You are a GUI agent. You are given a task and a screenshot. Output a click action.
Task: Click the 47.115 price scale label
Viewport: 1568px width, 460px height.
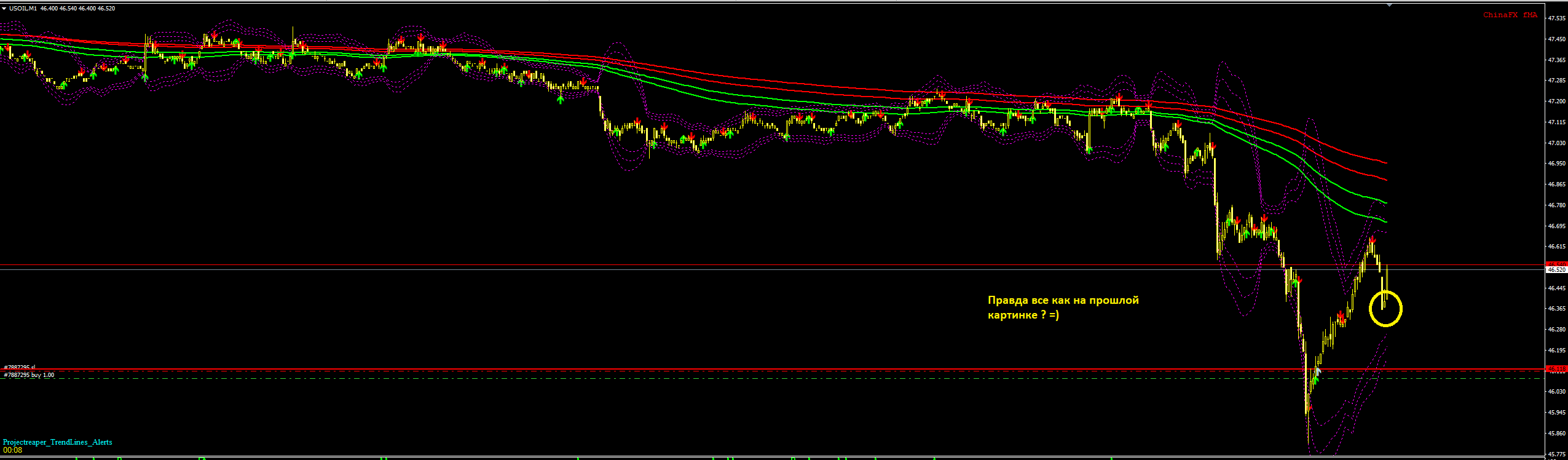[x=1557, y=122]
